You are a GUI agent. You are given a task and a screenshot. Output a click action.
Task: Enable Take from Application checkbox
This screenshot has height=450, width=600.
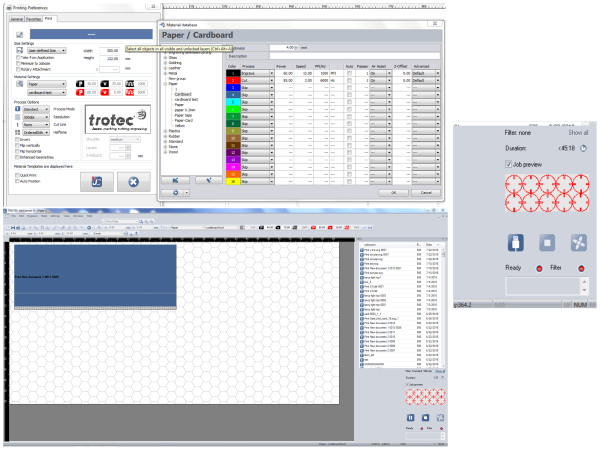(x=18, y=57)
